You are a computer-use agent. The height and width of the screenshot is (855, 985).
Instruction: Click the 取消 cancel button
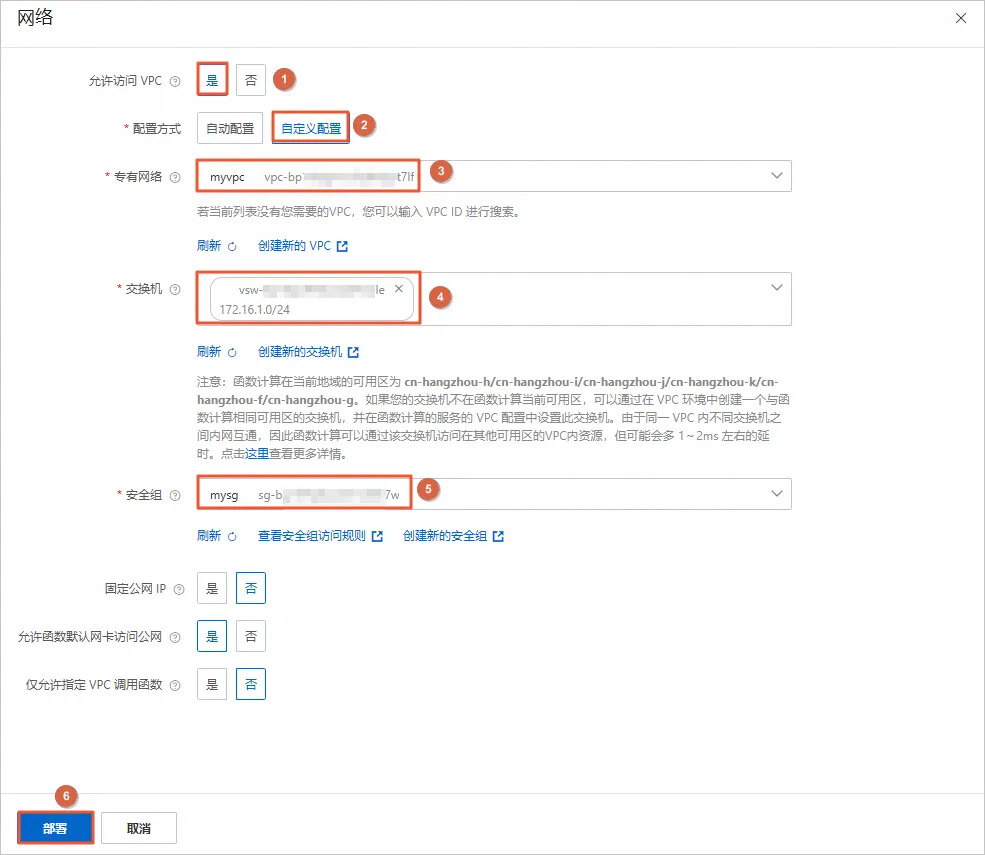pyautogui.click(x=139, y=828)
